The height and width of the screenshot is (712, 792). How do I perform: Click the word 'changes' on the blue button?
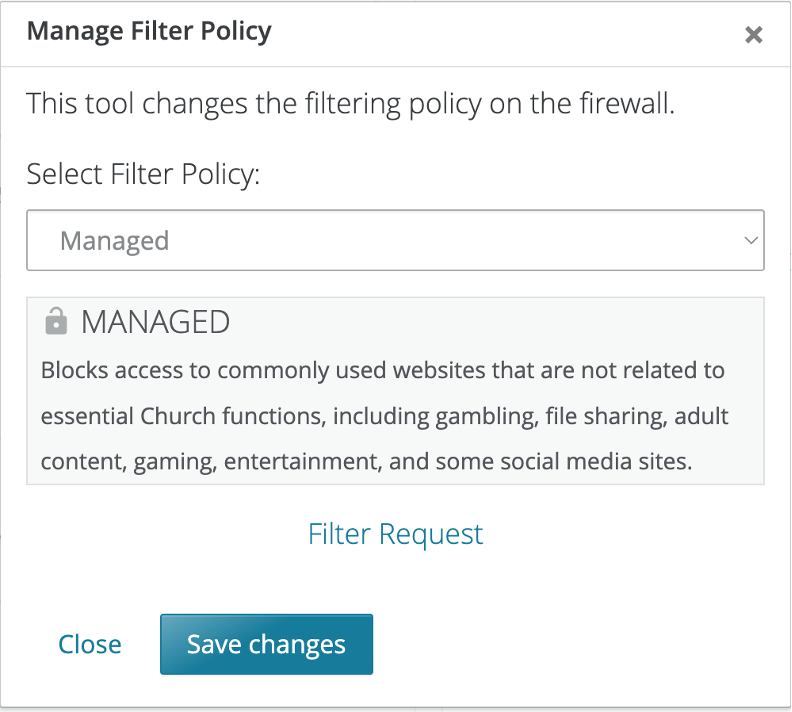click(x=297, y=645)
